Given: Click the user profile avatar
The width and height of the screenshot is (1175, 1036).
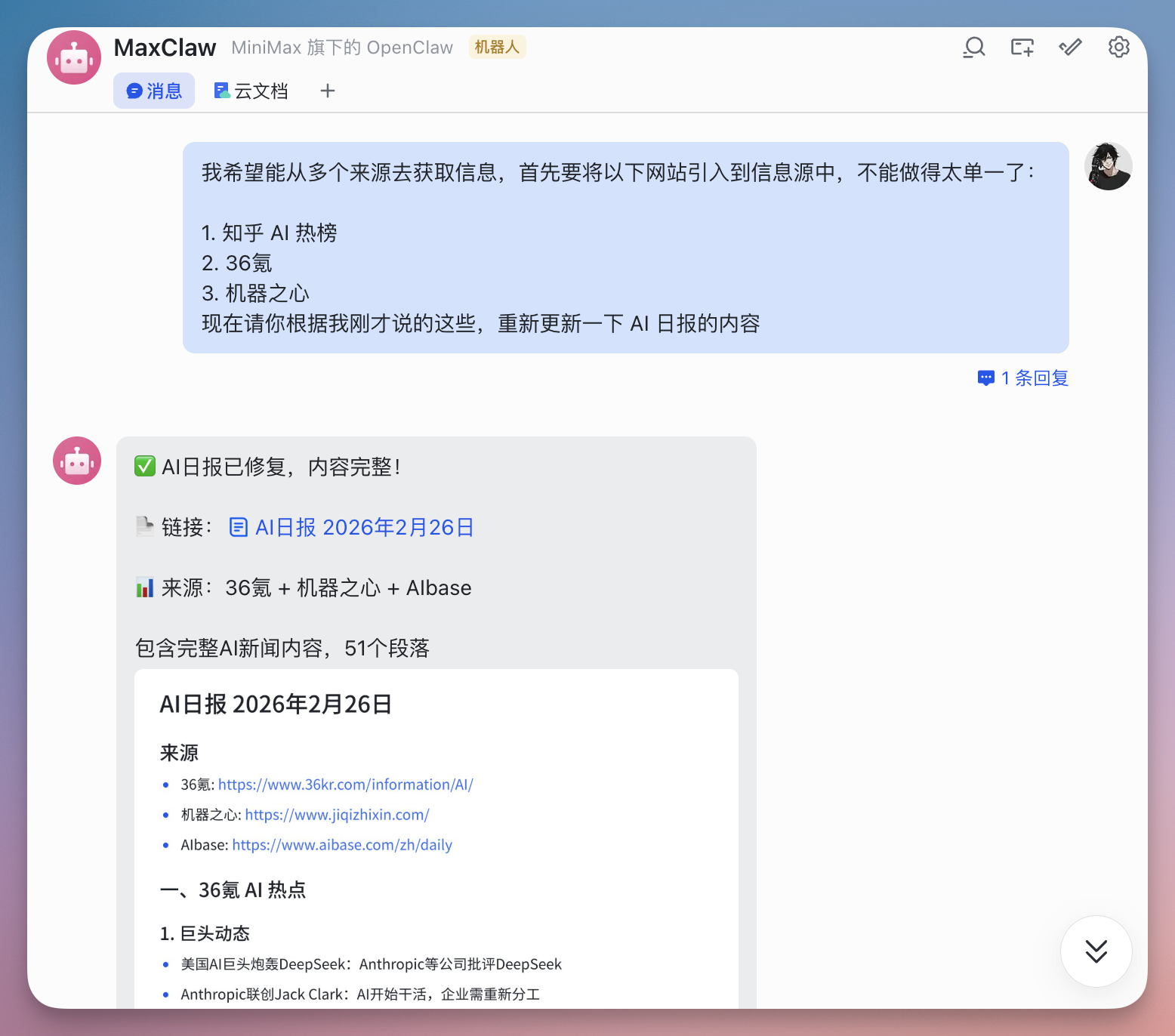Looking at the screenshot, I should pyautogui.click(x=1109, y=166).
